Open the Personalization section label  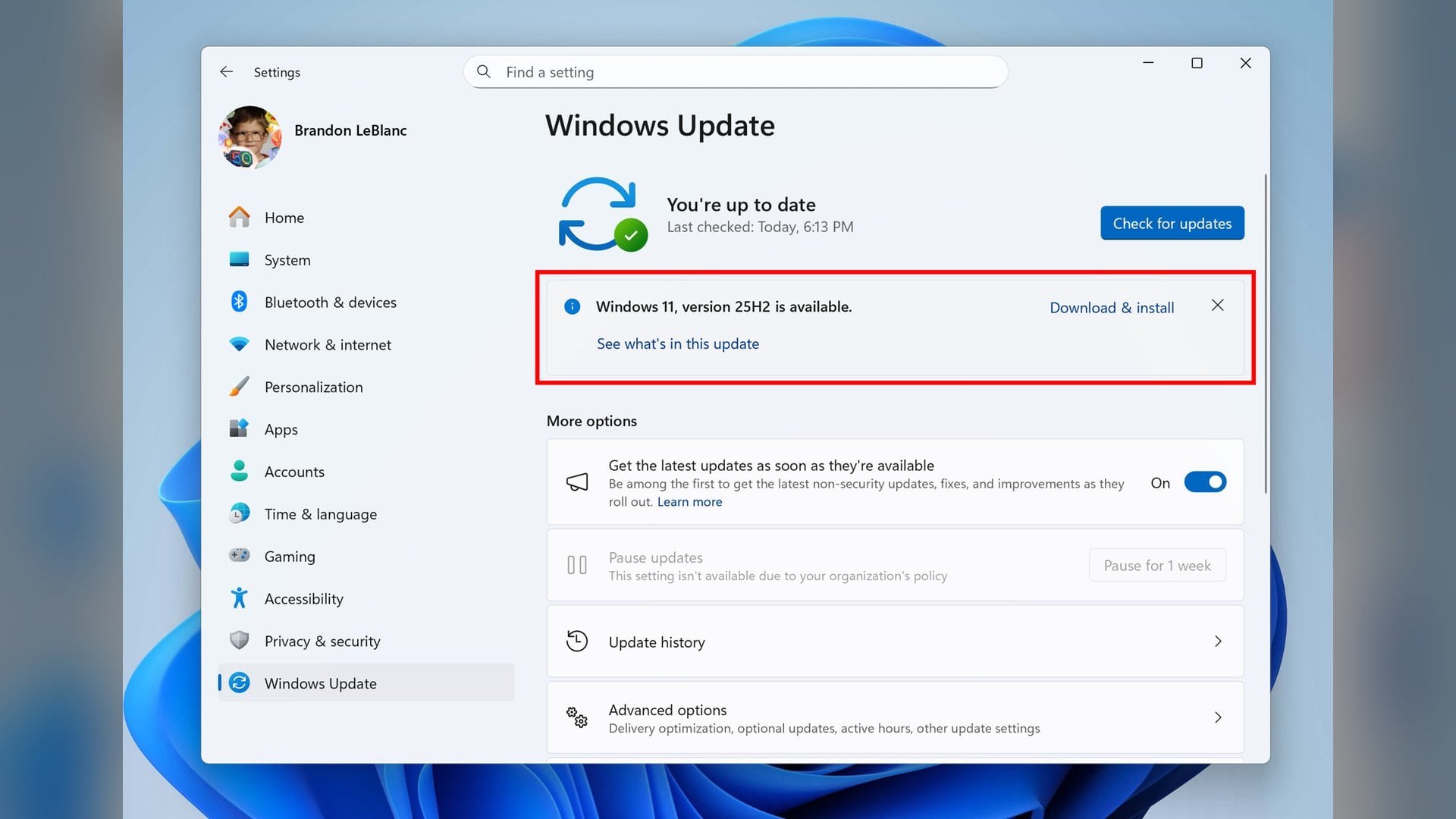click(x=313, y=387)
